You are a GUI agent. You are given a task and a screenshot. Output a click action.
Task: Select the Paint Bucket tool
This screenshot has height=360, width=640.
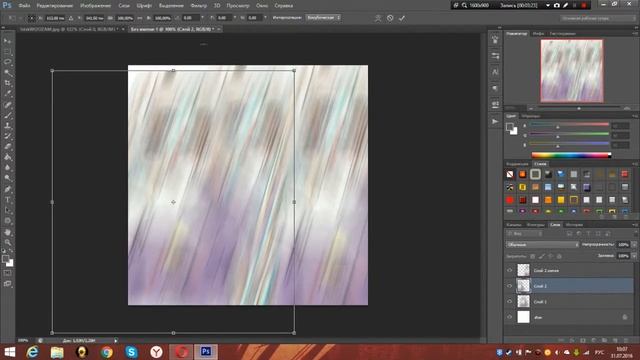click(x=7, y=158)
